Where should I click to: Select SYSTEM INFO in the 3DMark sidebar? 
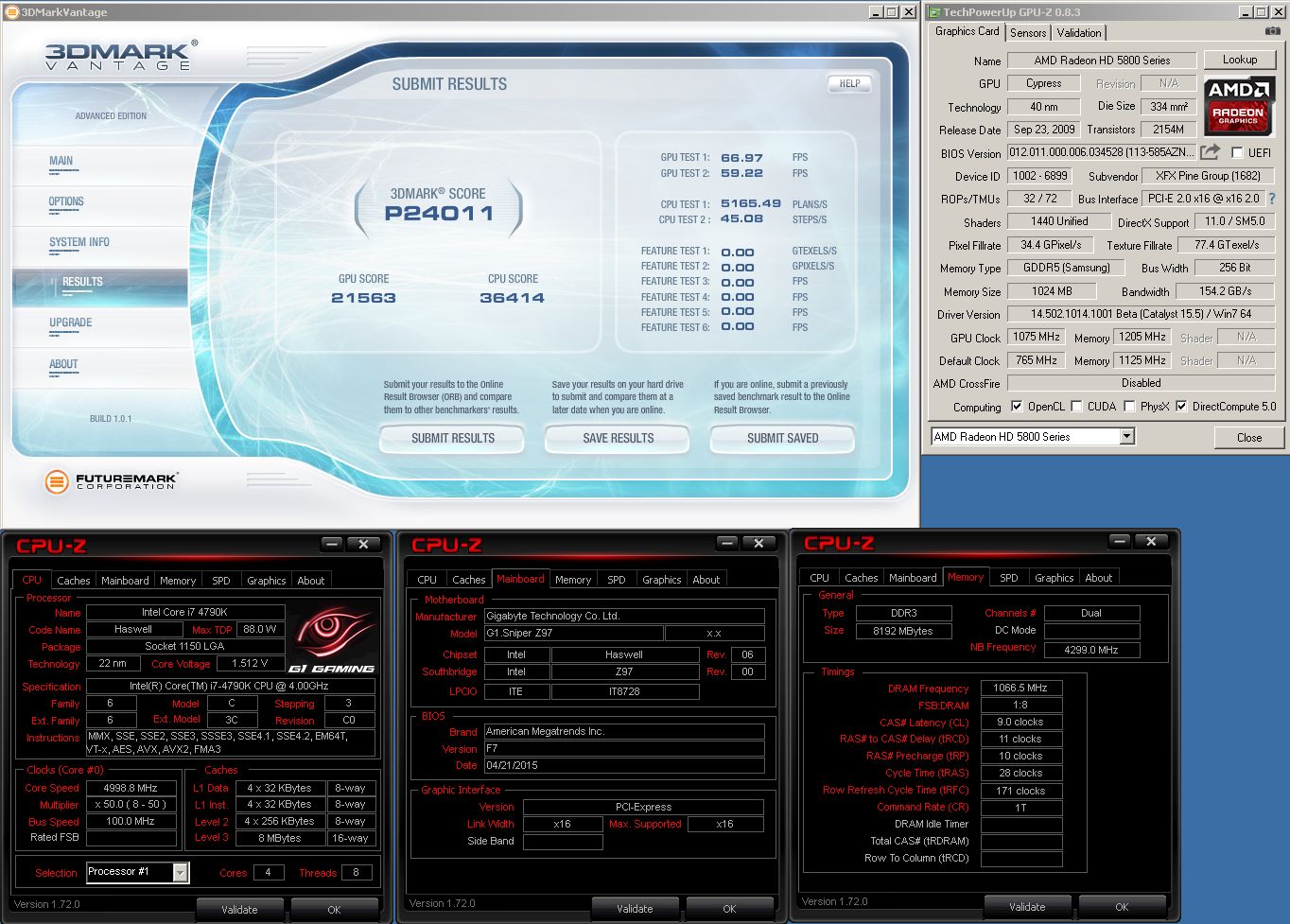tap(79, 243)
